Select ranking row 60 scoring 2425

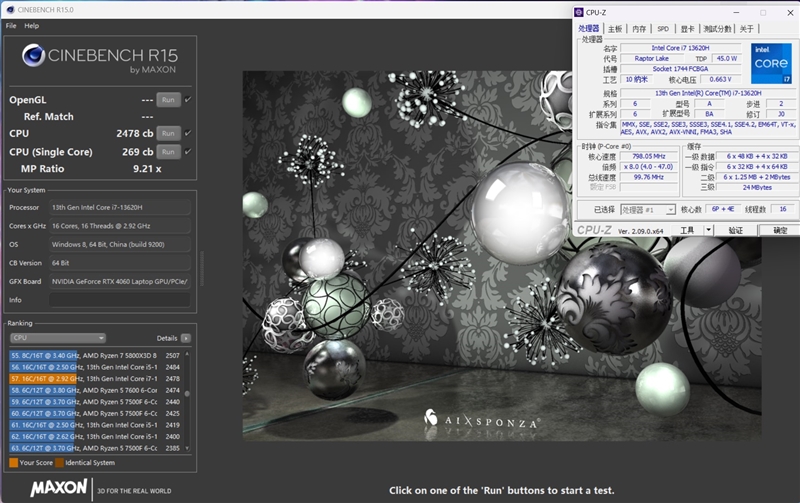point(95,413)
